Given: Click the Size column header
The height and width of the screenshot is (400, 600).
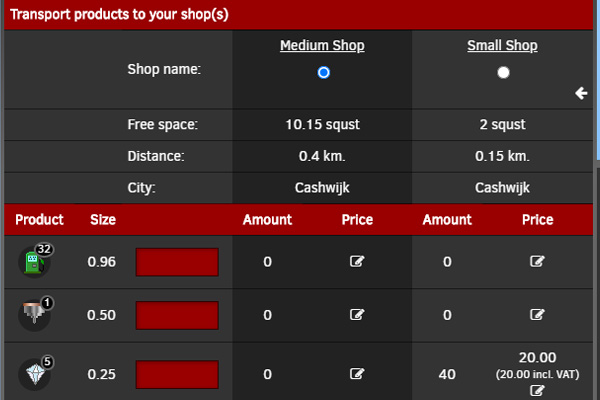Looking at the screenshot, I should click(102, 220).
